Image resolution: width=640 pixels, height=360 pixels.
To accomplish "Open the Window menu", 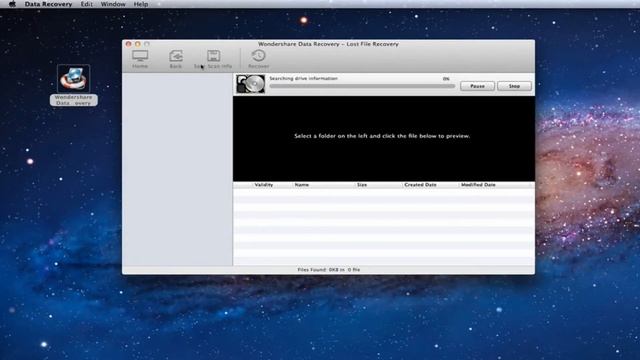I will pos(113,4).
